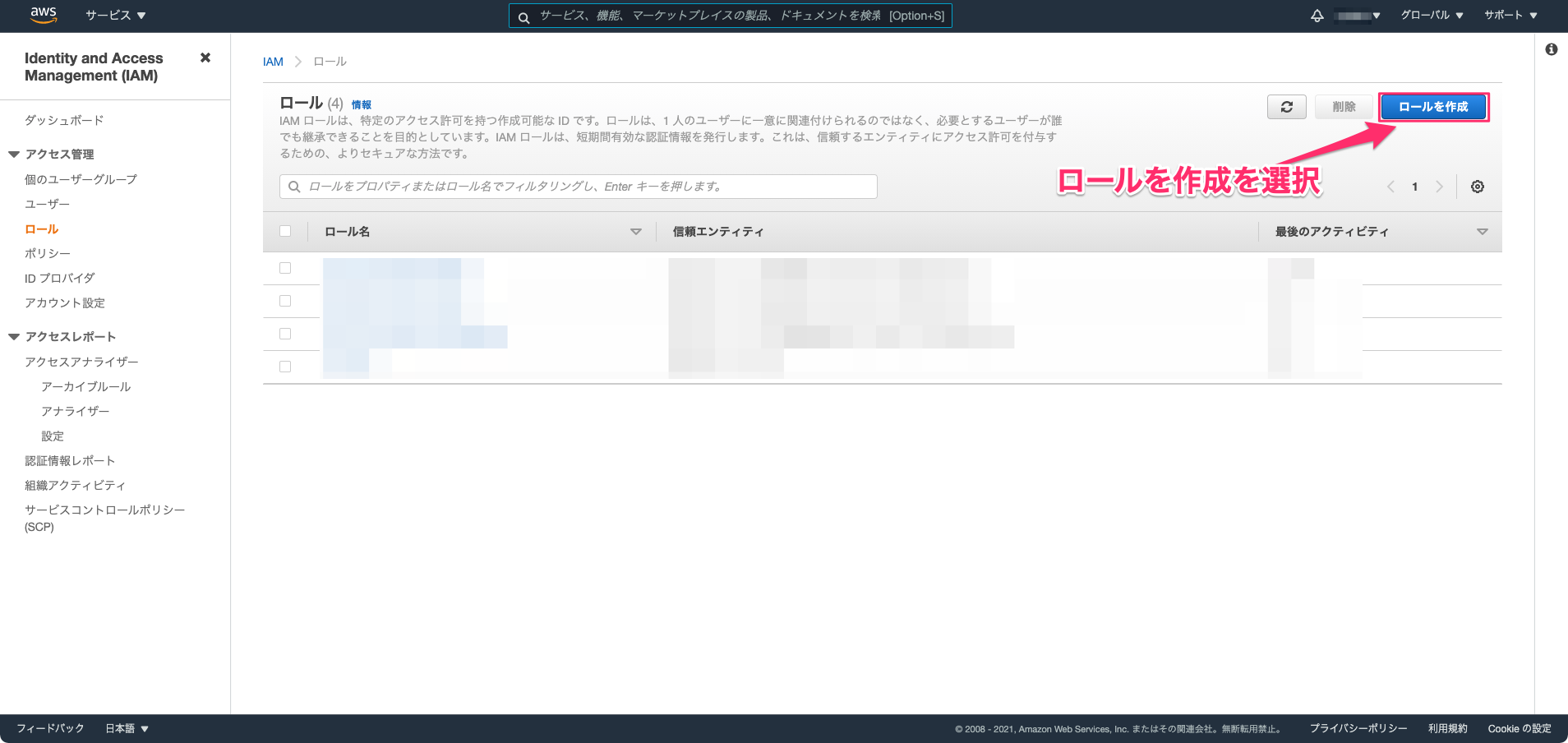Open ID プロバイダ in sidebar
Image resolution: width=1568 pixels, height=743 pixels.
[59, 278]
